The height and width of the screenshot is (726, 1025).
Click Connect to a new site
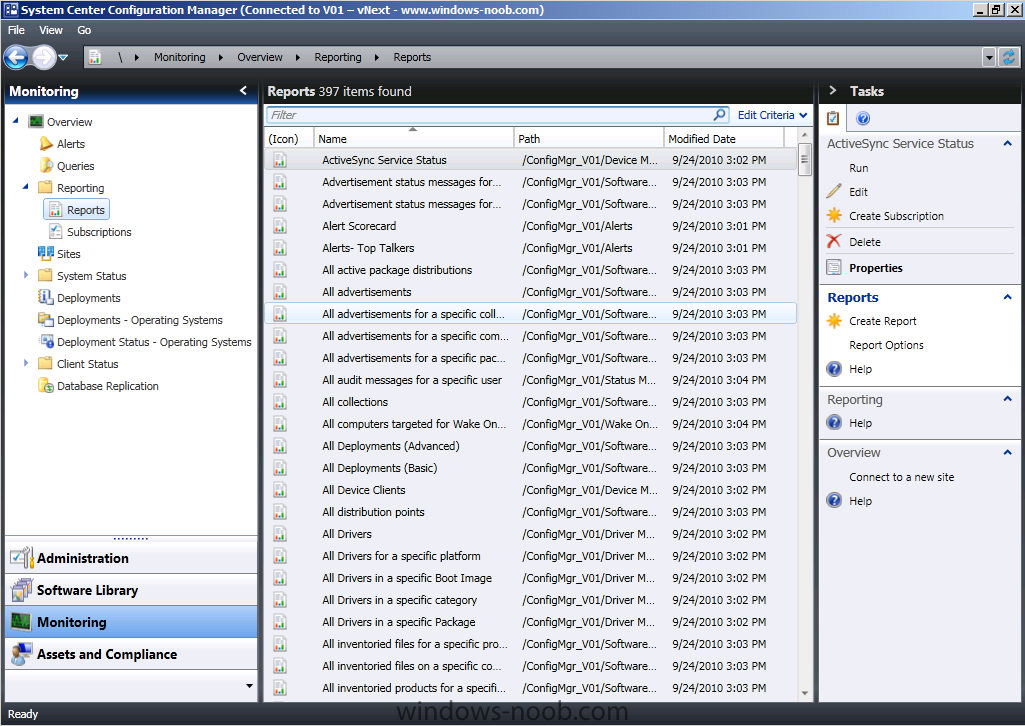tap(901, 477)
